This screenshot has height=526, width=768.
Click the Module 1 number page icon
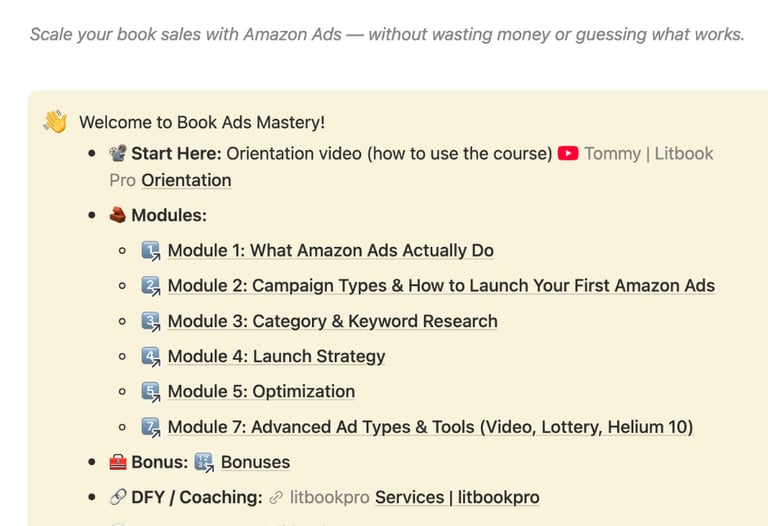click(151, 251)
